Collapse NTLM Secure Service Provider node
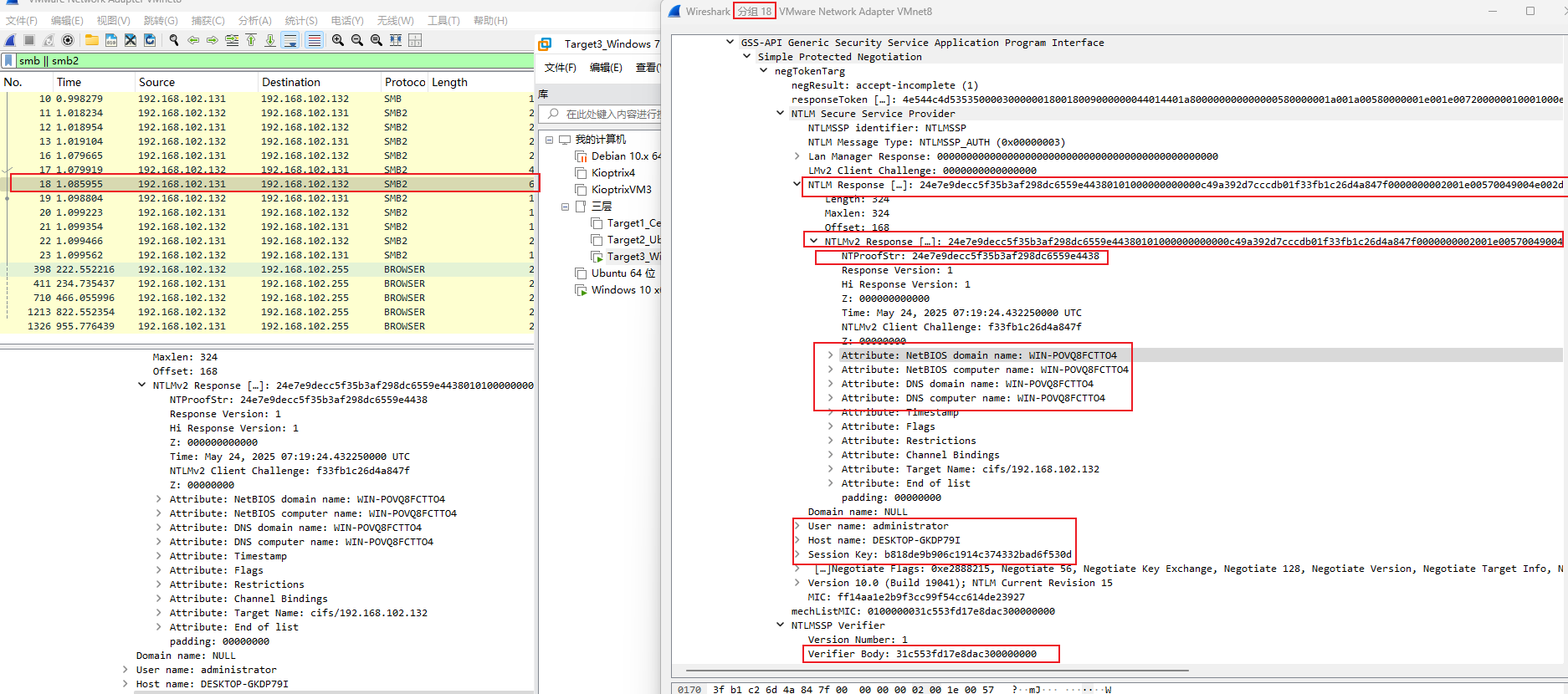This screenshot has height=694, width=1568. [x=780, y=113]
